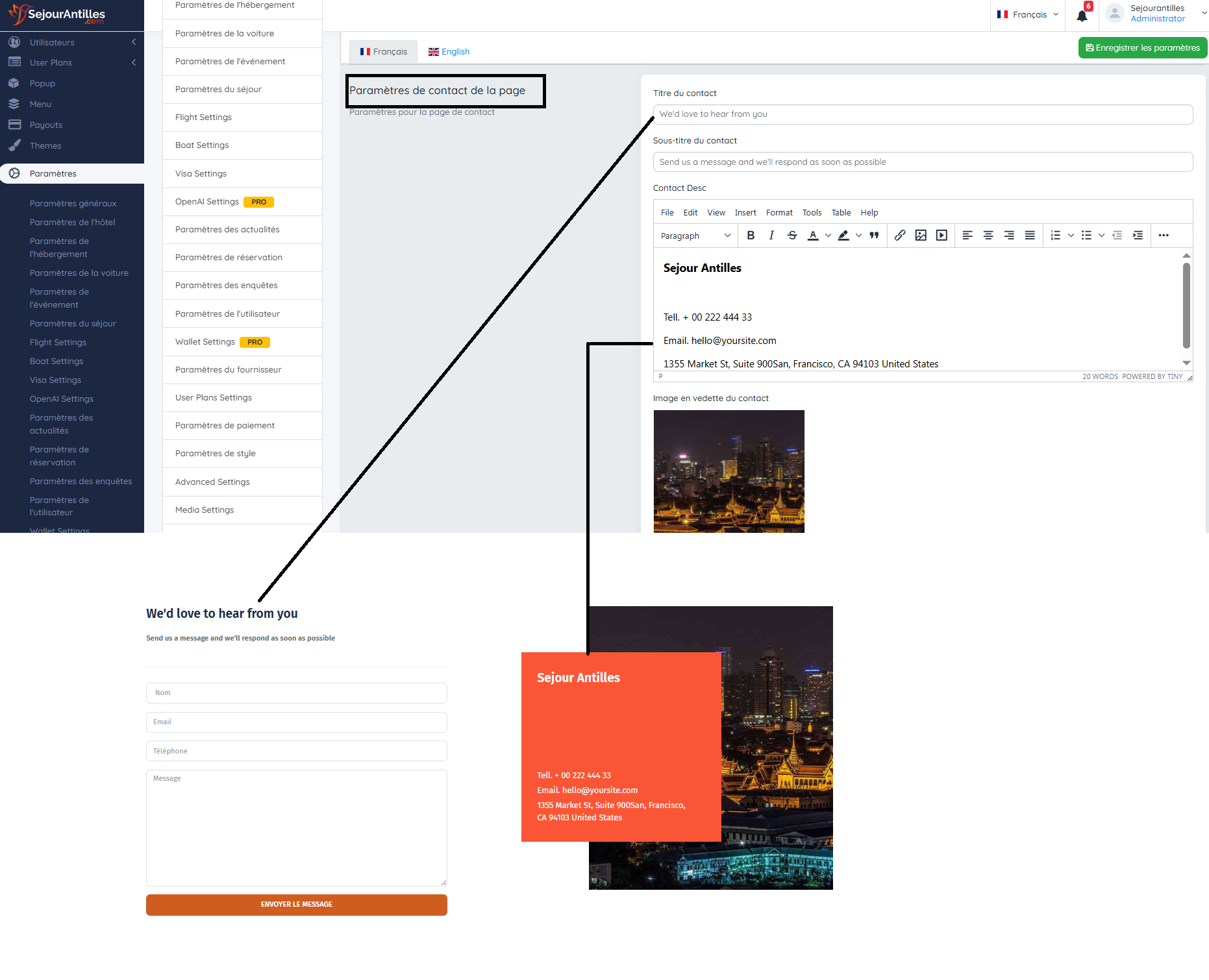Apply italic formatting in the Contact Desc editor

[x=771, y=236]
